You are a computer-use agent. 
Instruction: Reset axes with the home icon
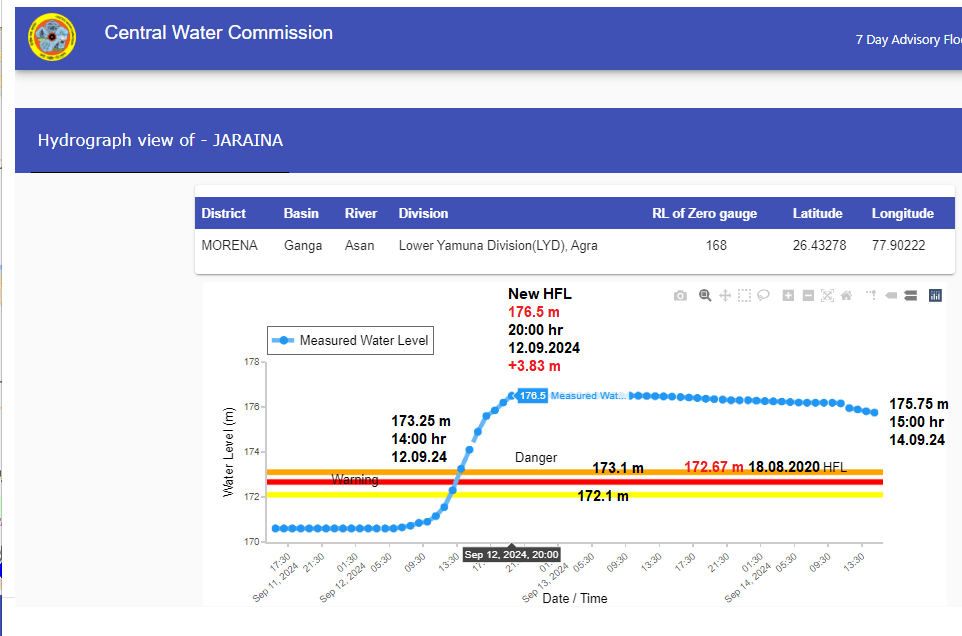point(846,296)
